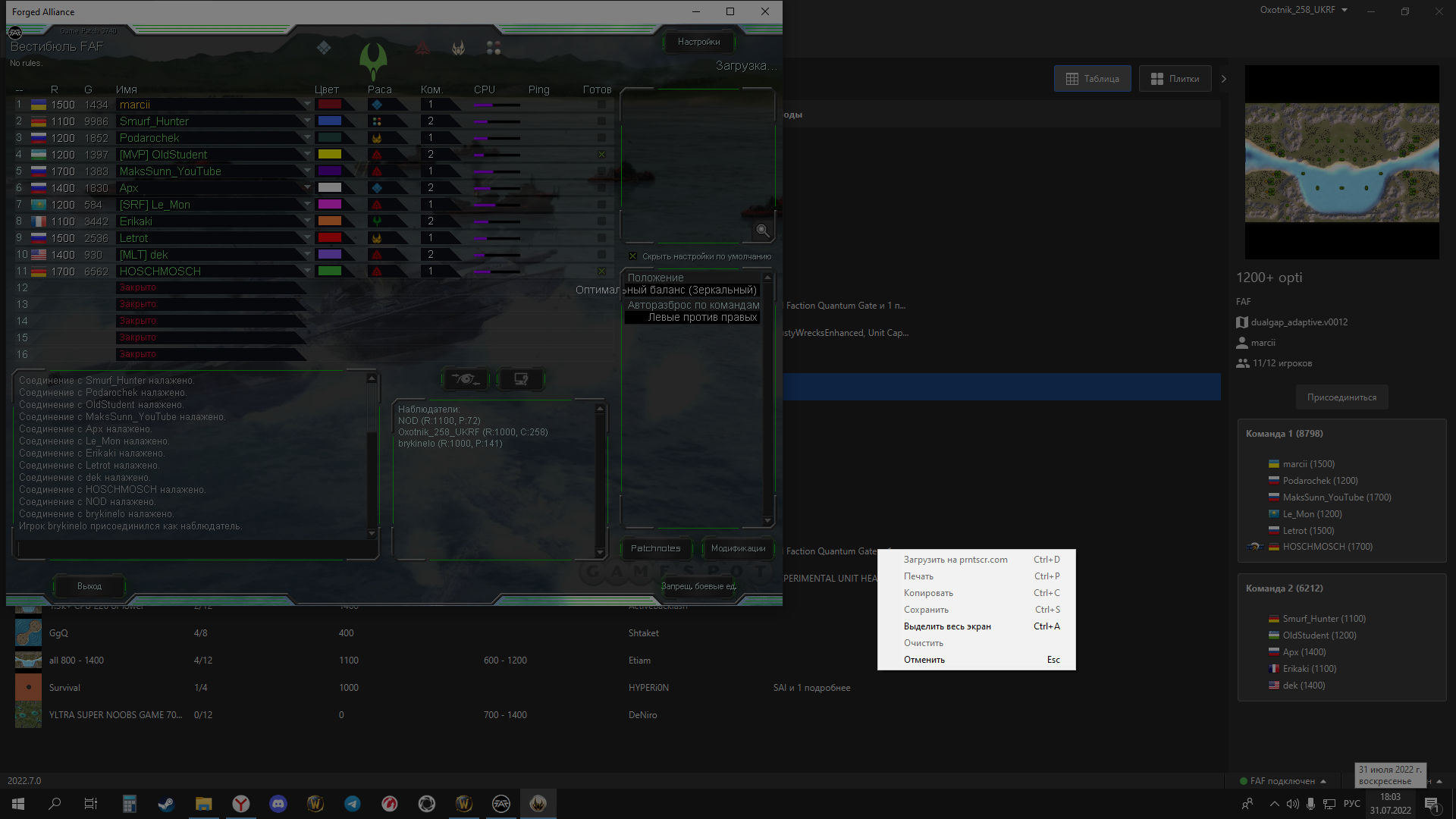The height and width of the screenshot is (819, 1456).
Task: Click the volume icon in system tray
Action: click(1292, 804)
